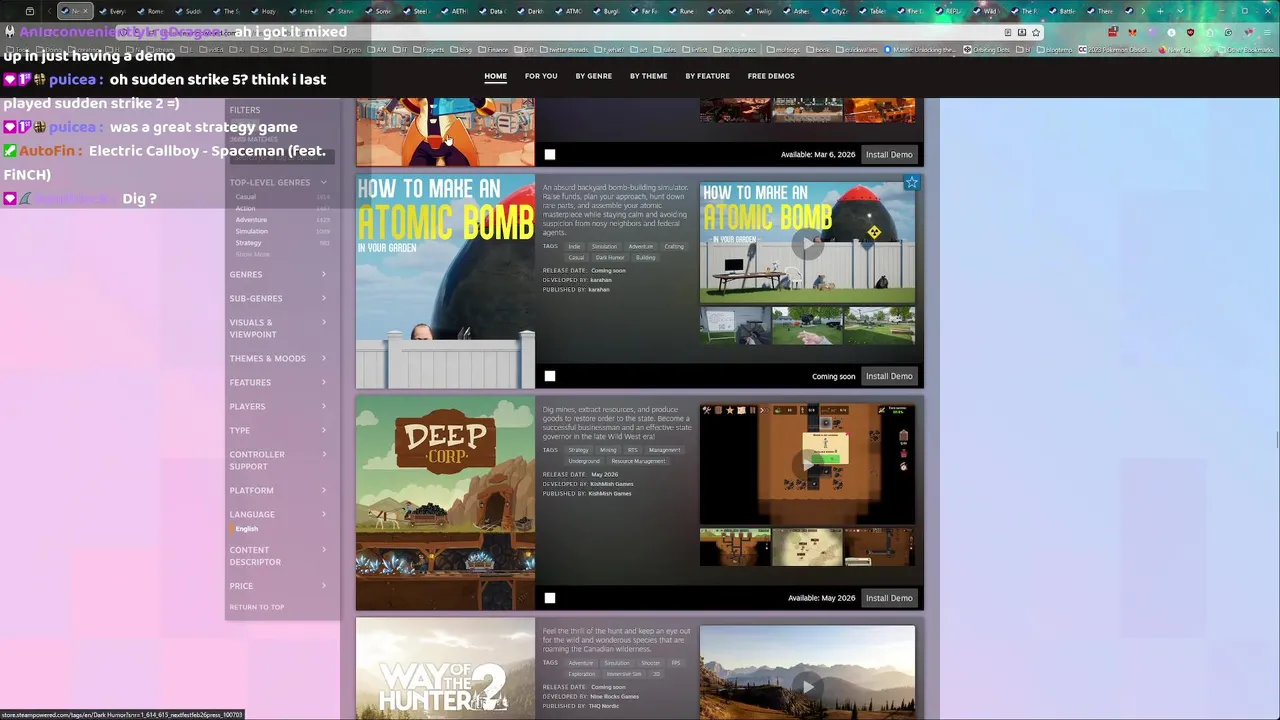Expand the Platform filter section
Screen dimensions: 1280x720
pos(278,490)
